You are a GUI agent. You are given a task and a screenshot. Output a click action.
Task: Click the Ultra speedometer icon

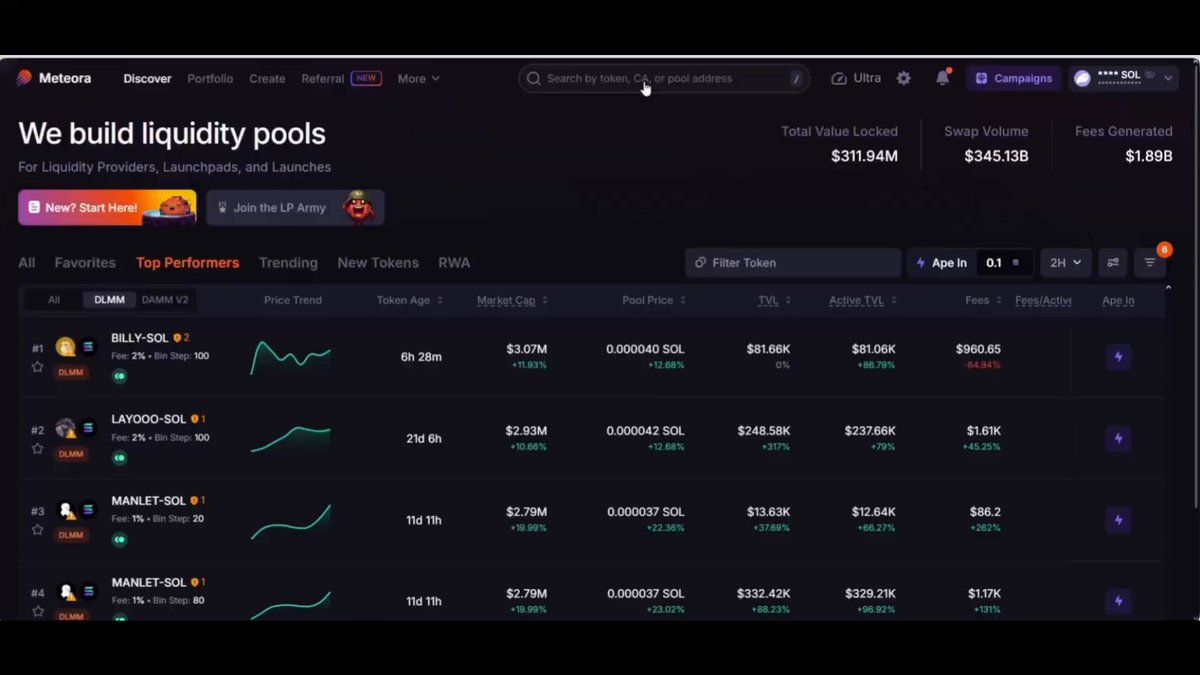[x=839, y=78]
